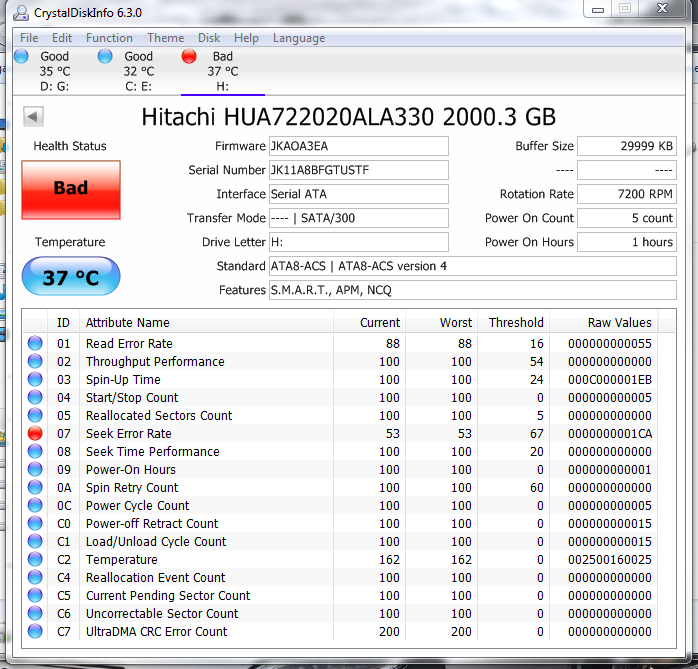Image resolution: width=698 pixels, height=669 pixels.
Task: Click the CrystalDiskInfo title bar app icon
Action: pos(20,13)
